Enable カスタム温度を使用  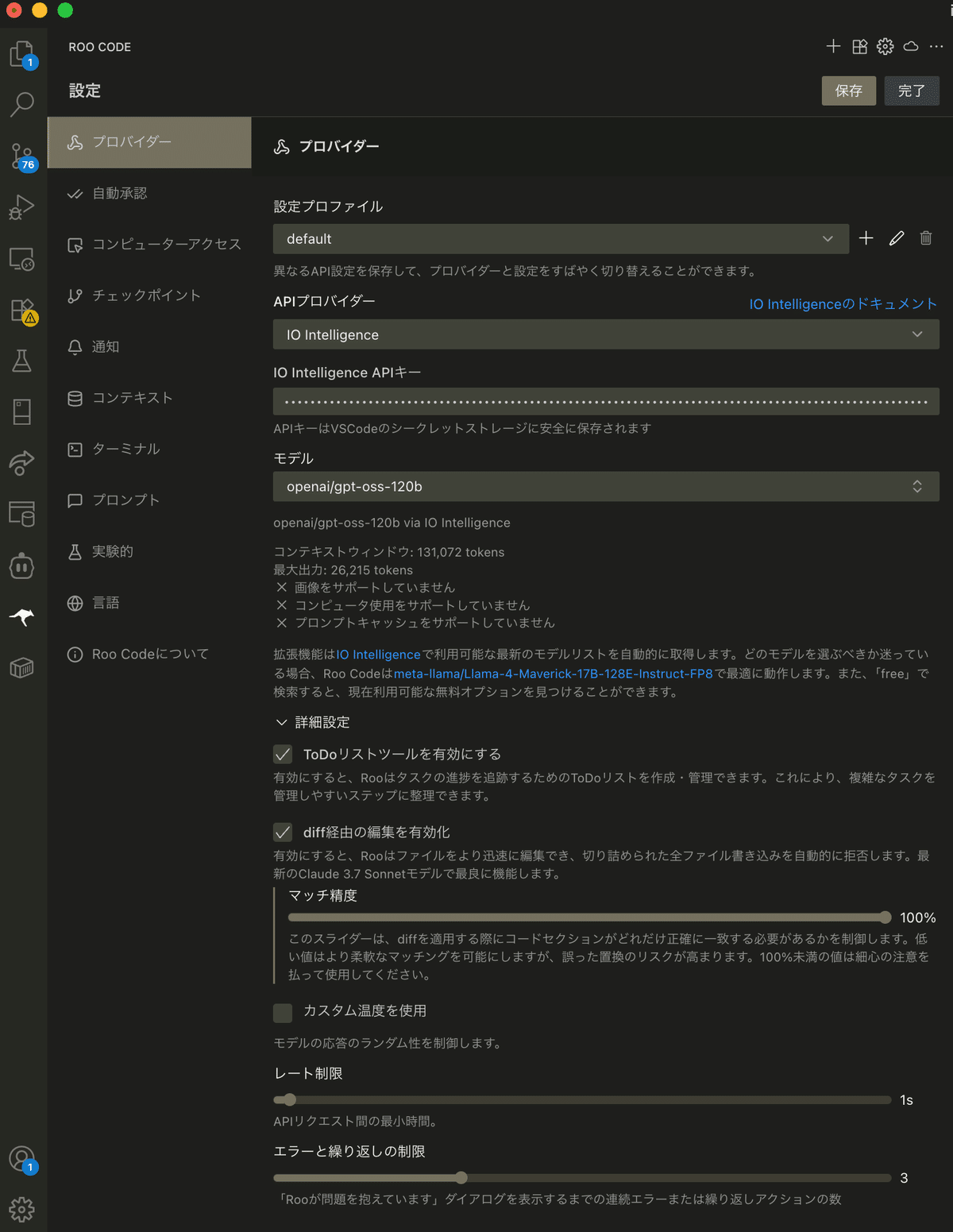[283, 1012]
